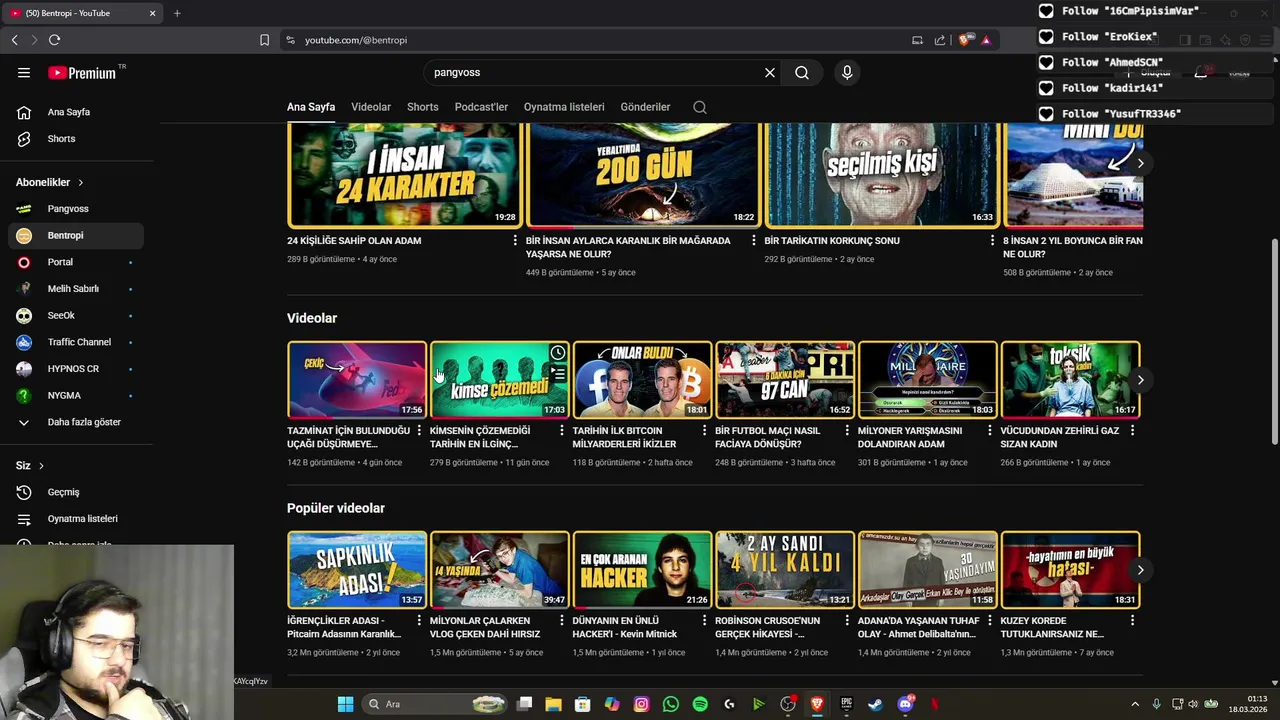Expand the Abonelikler section

point(50,182)
